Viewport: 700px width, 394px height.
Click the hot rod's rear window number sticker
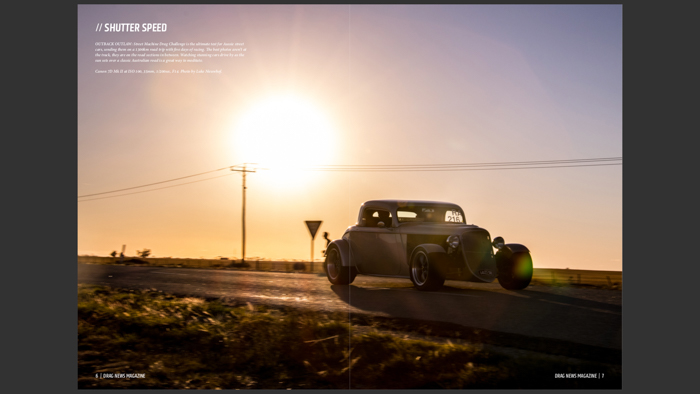454,216
